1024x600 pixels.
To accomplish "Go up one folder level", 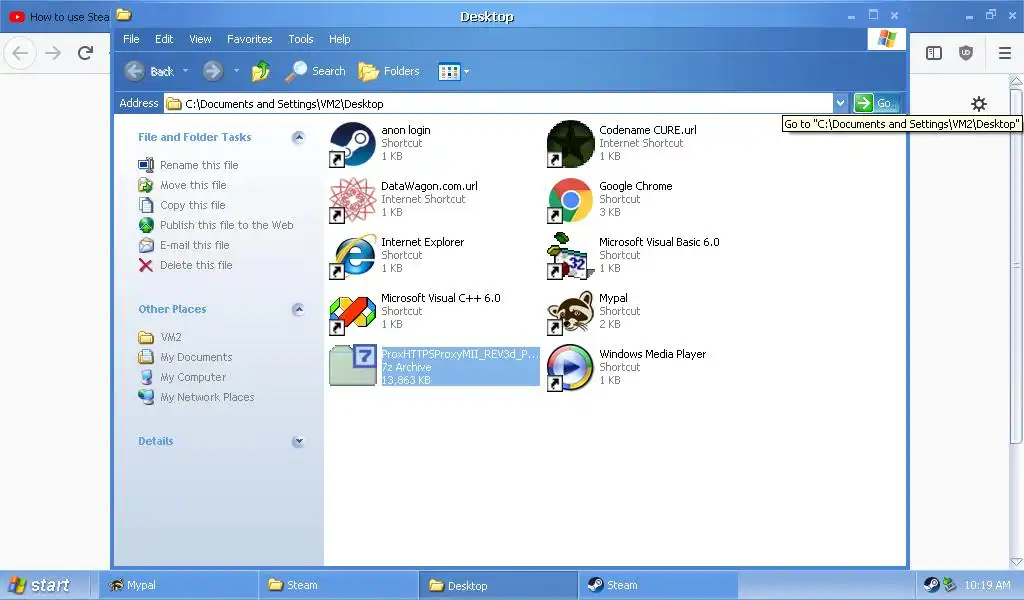I will click(x=261, y=71).
